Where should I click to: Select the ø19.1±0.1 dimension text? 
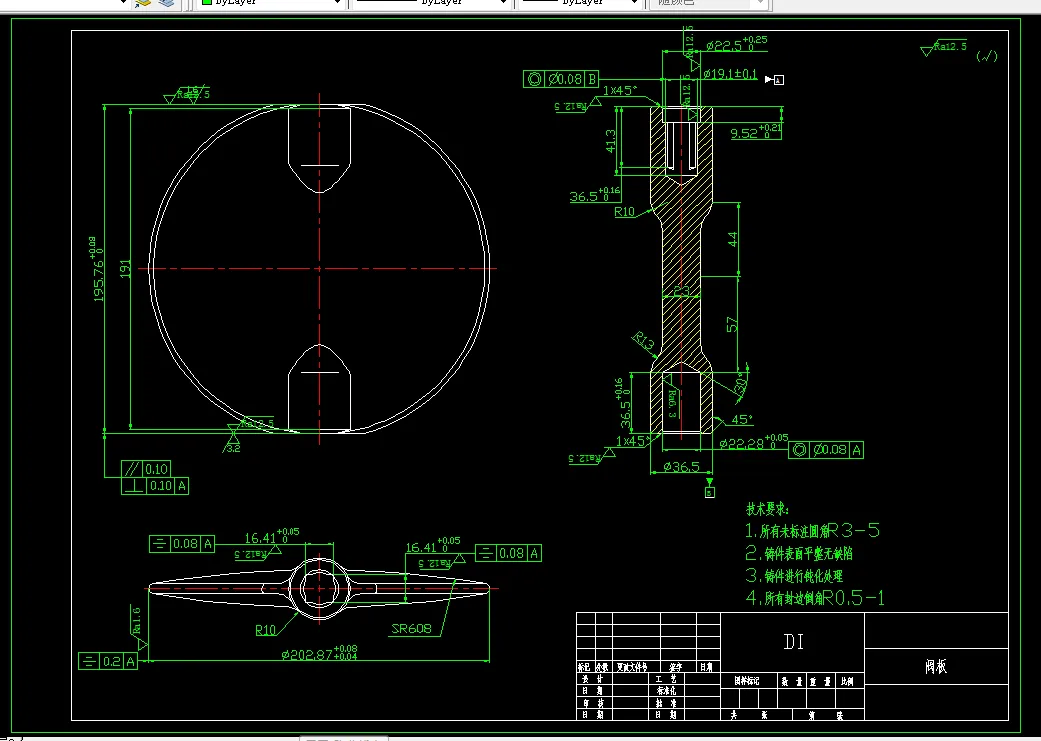coord(730,74)
